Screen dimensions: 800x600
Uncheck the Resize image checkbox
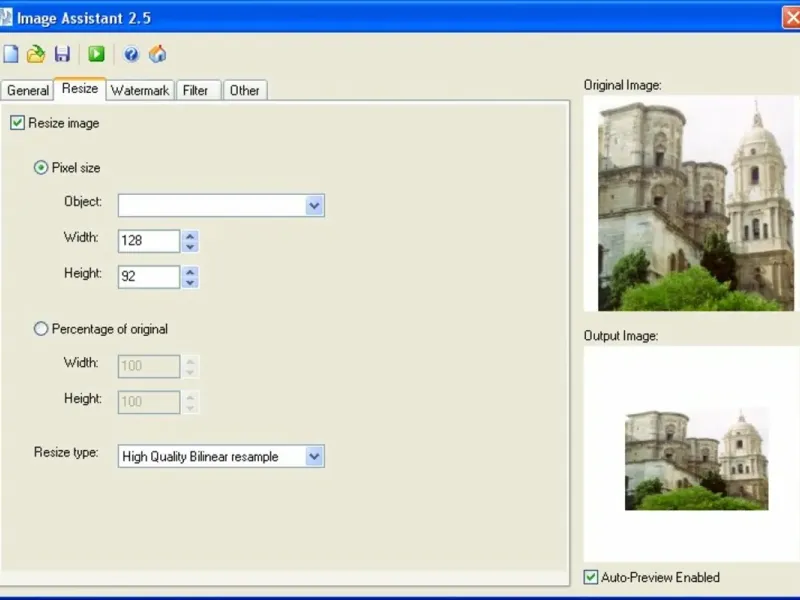[17, 123]
